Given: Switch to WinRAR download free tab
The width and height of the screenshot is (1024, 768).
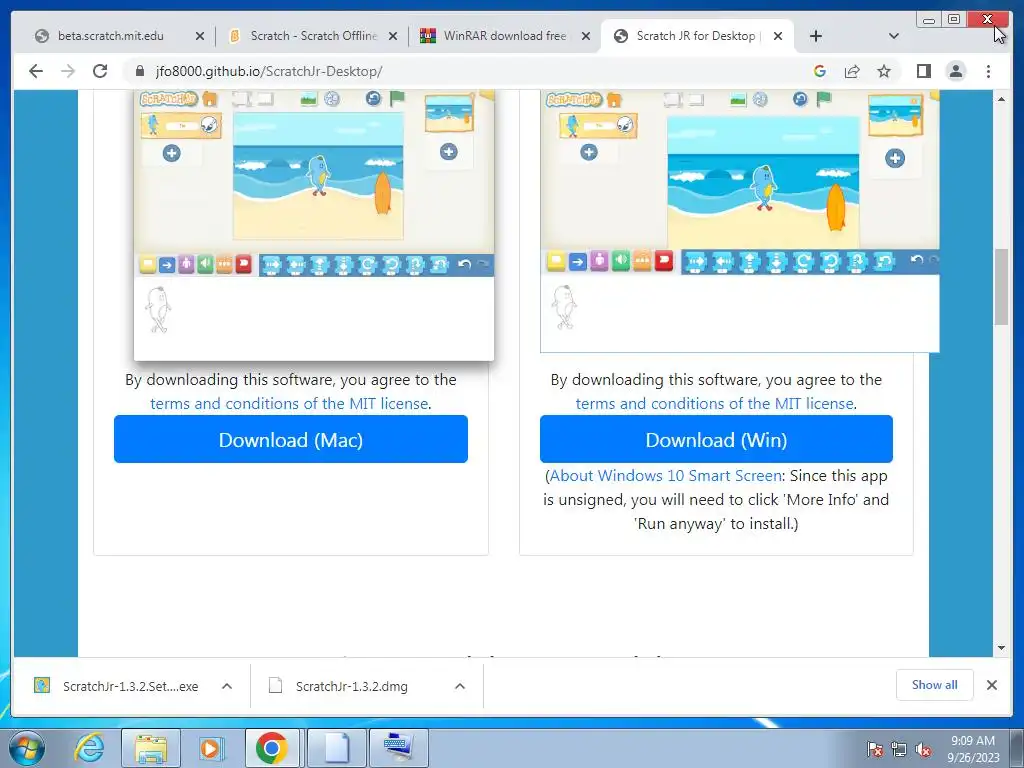Looking at the screenshot, I should click(x=506, y=36).
